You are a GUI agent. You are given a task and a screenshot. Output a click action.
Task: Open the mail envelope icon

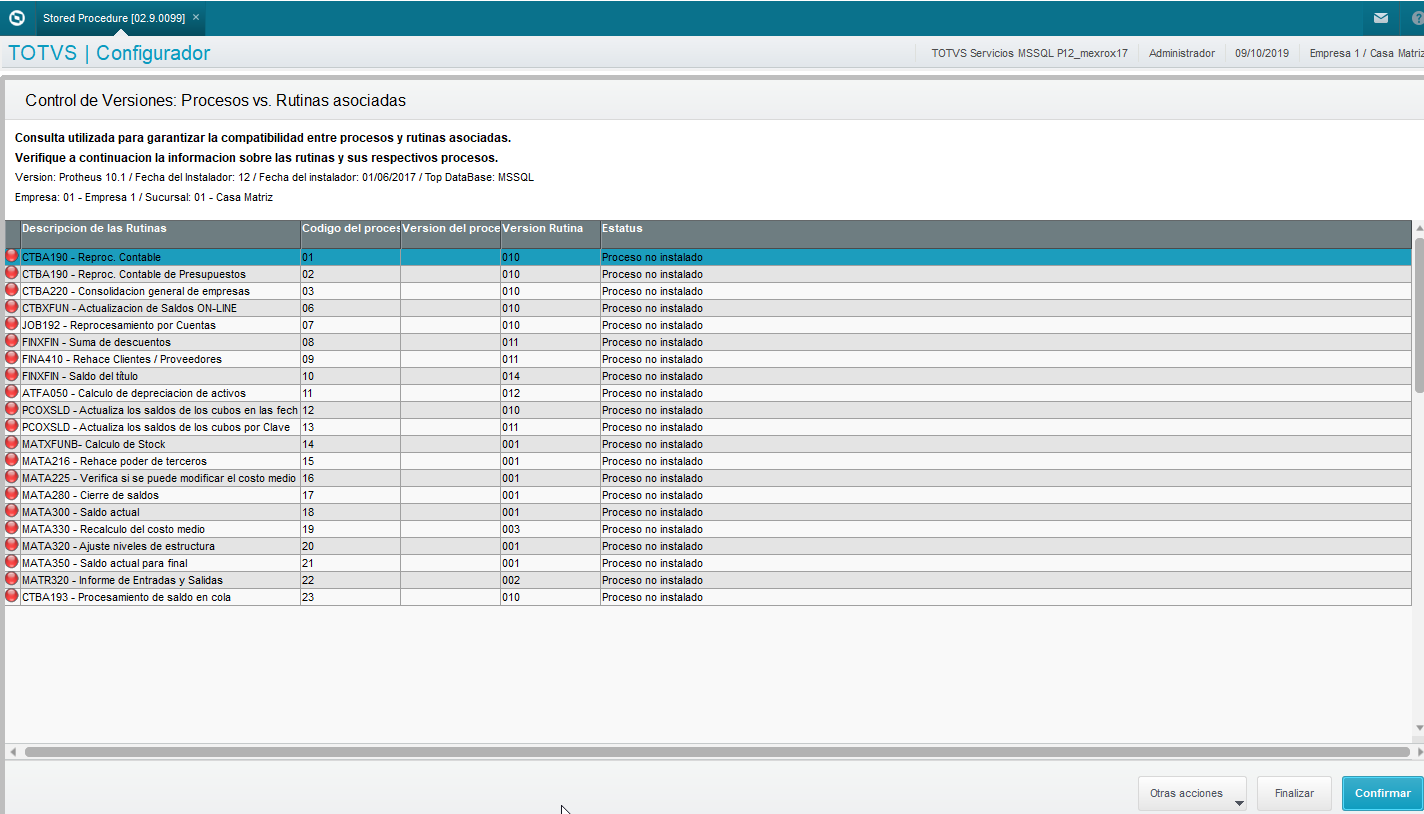tap(1381, 18)
